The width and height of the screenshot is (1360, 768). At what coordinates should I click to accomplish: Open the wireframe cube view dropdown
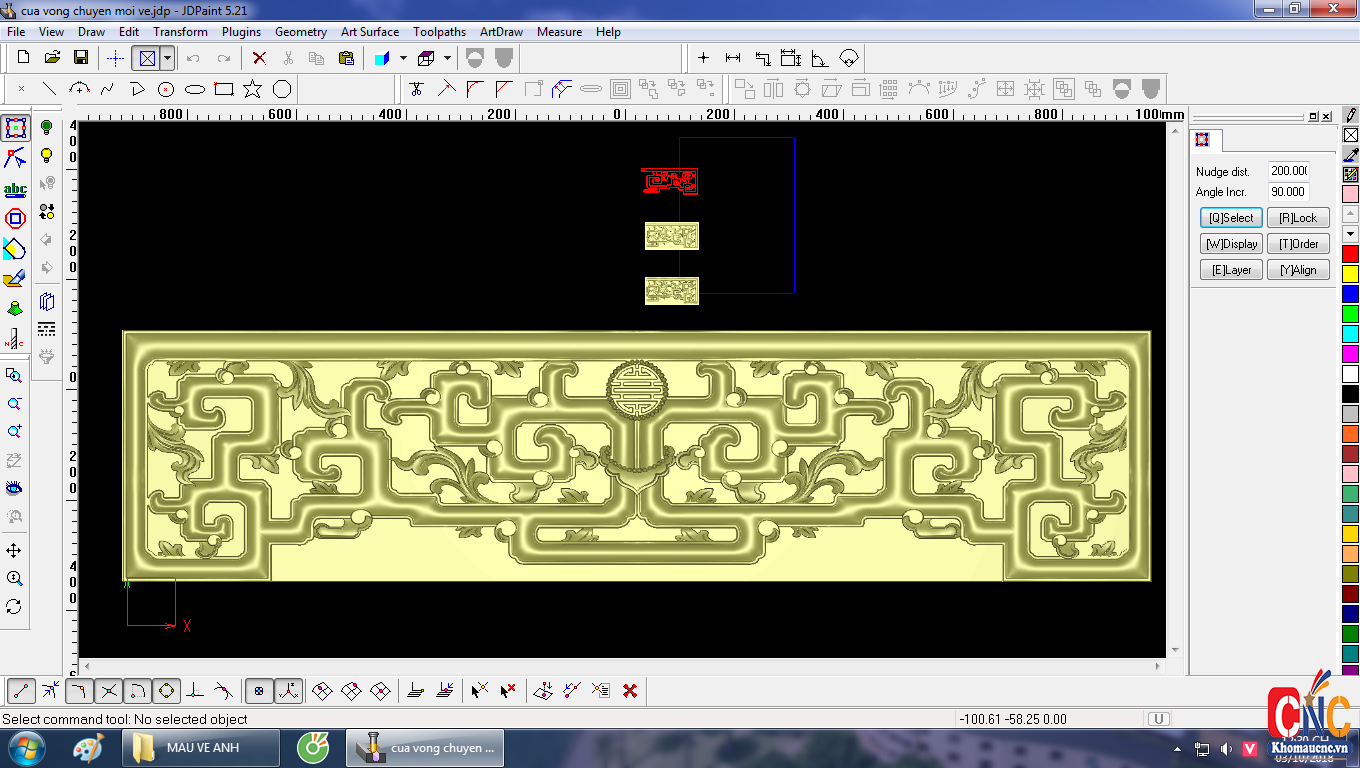pos(447,58)
